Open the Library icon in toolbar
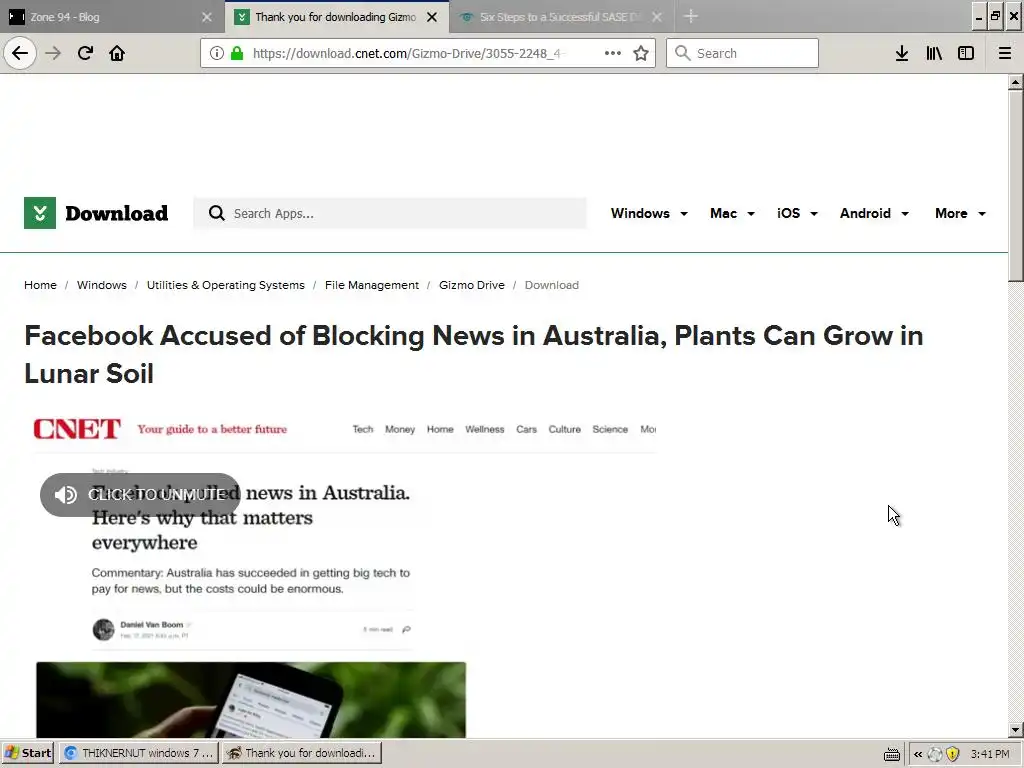The image size is (1024, 768). [x=934, y=53]
